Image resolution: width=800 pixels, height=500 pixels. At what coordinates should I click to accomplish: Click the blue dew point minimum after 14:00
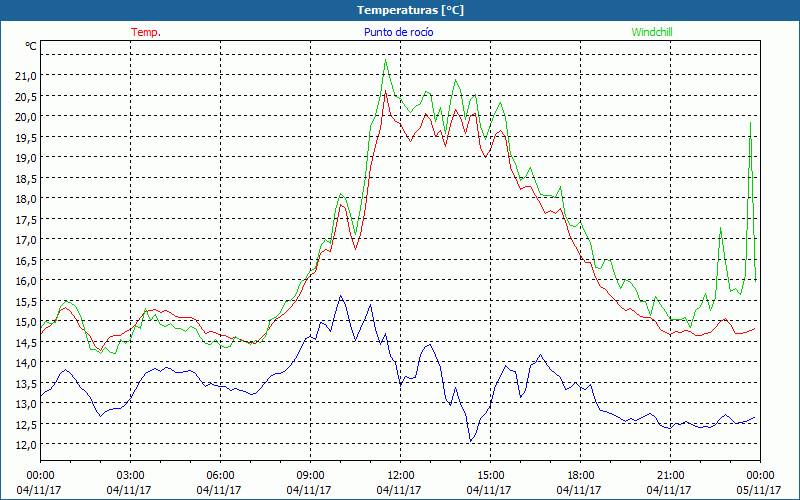coord(470,441)
